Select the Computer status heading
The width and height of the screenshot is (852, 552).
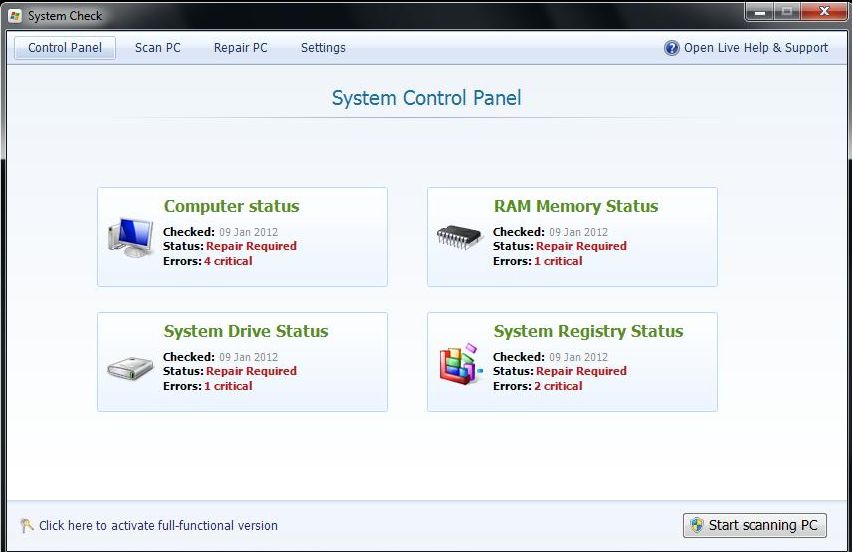click(x=231, y=207)
